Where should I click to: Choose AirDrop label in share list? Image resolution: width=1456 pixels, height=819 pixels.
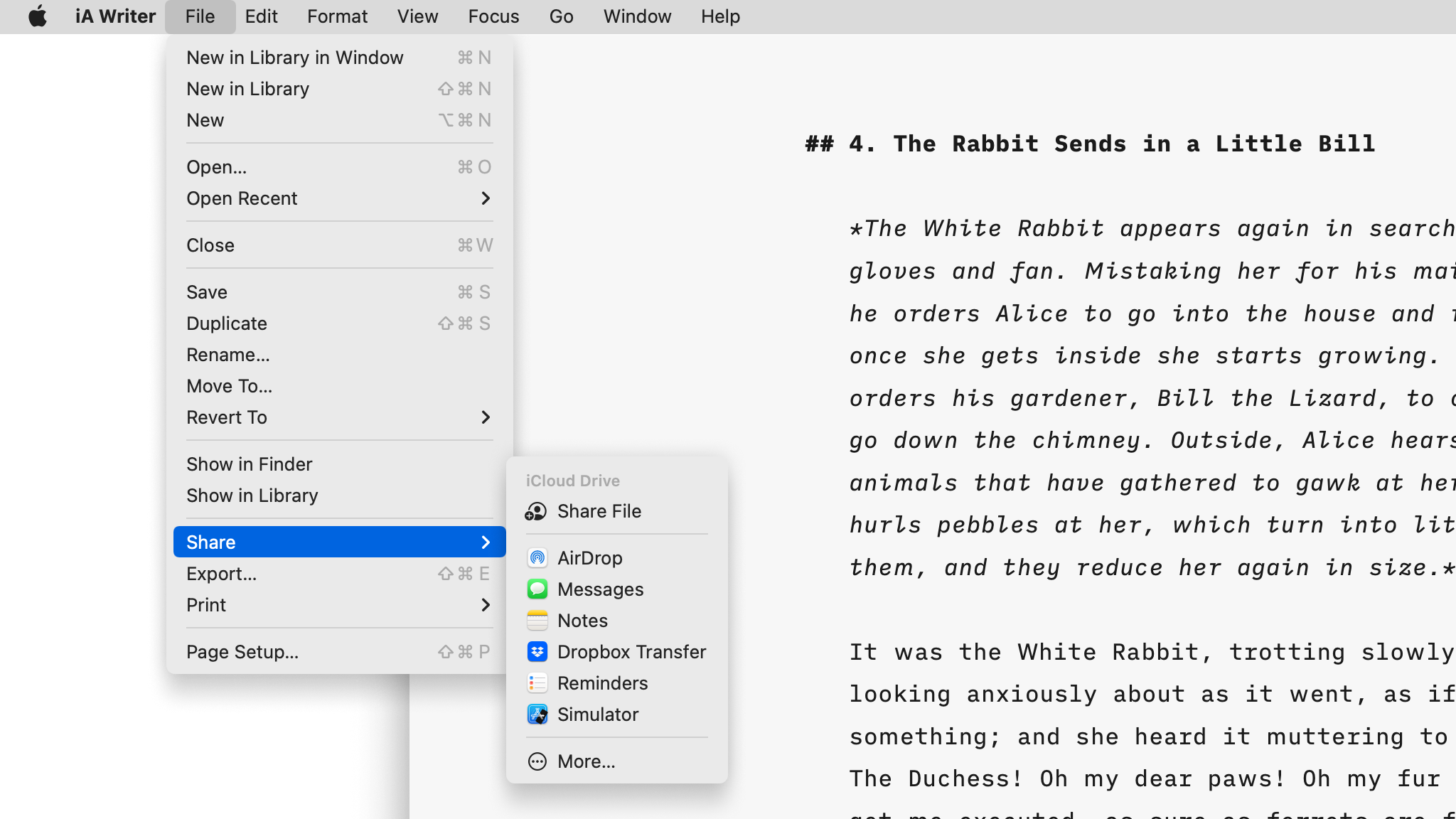click(590, 558)
